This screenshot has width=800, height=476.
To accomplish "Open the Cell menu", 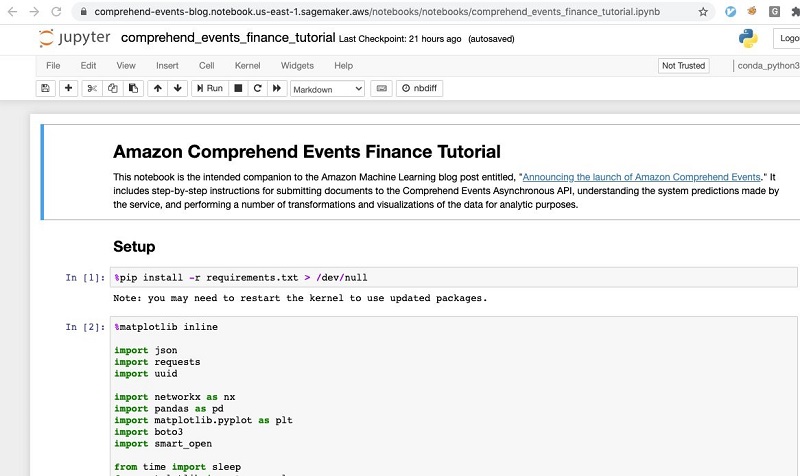I will pos(207,65).
